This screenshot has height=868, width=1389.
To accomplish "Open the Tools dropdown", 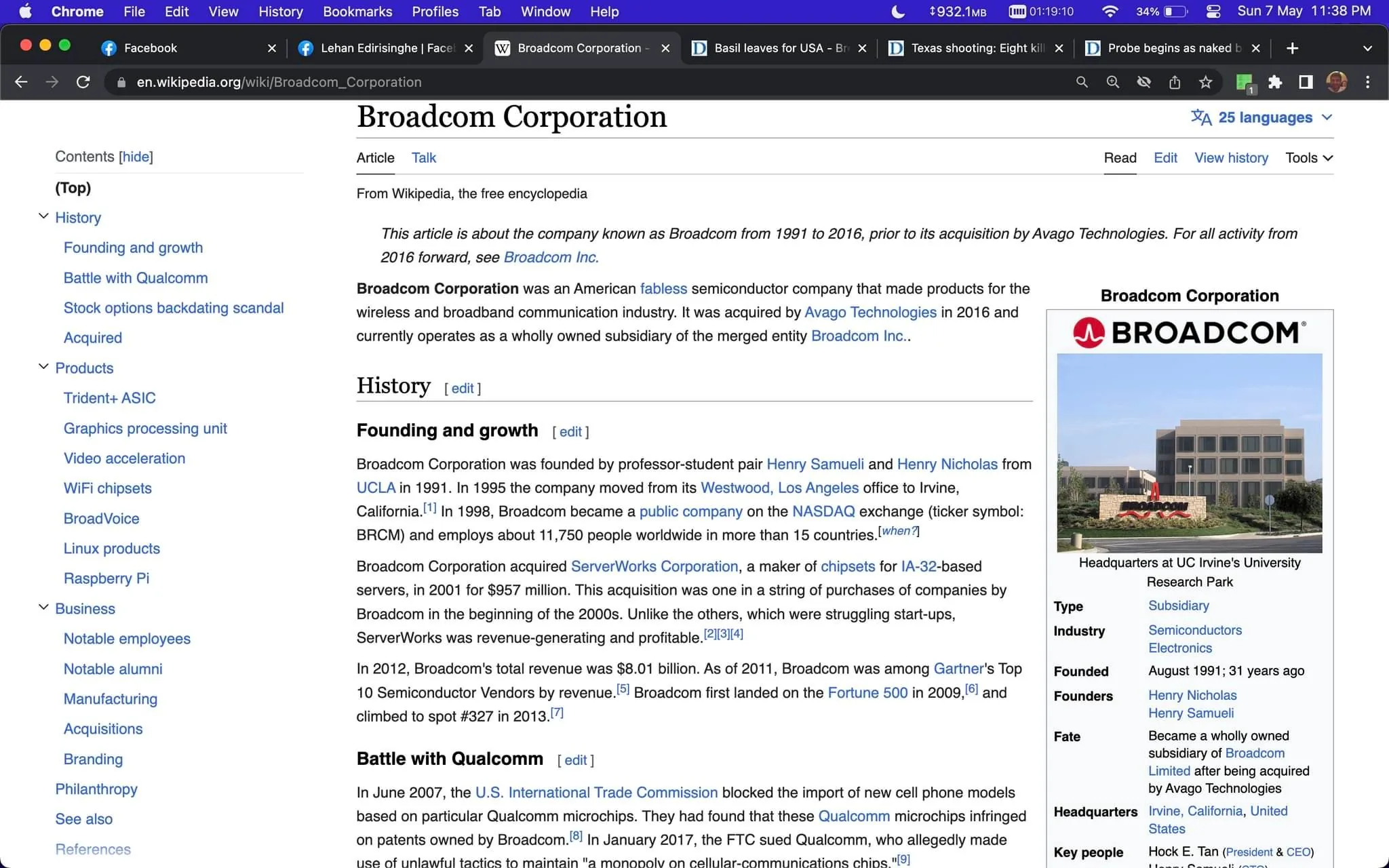I will pyautogui.click(x=1307, y=157).
